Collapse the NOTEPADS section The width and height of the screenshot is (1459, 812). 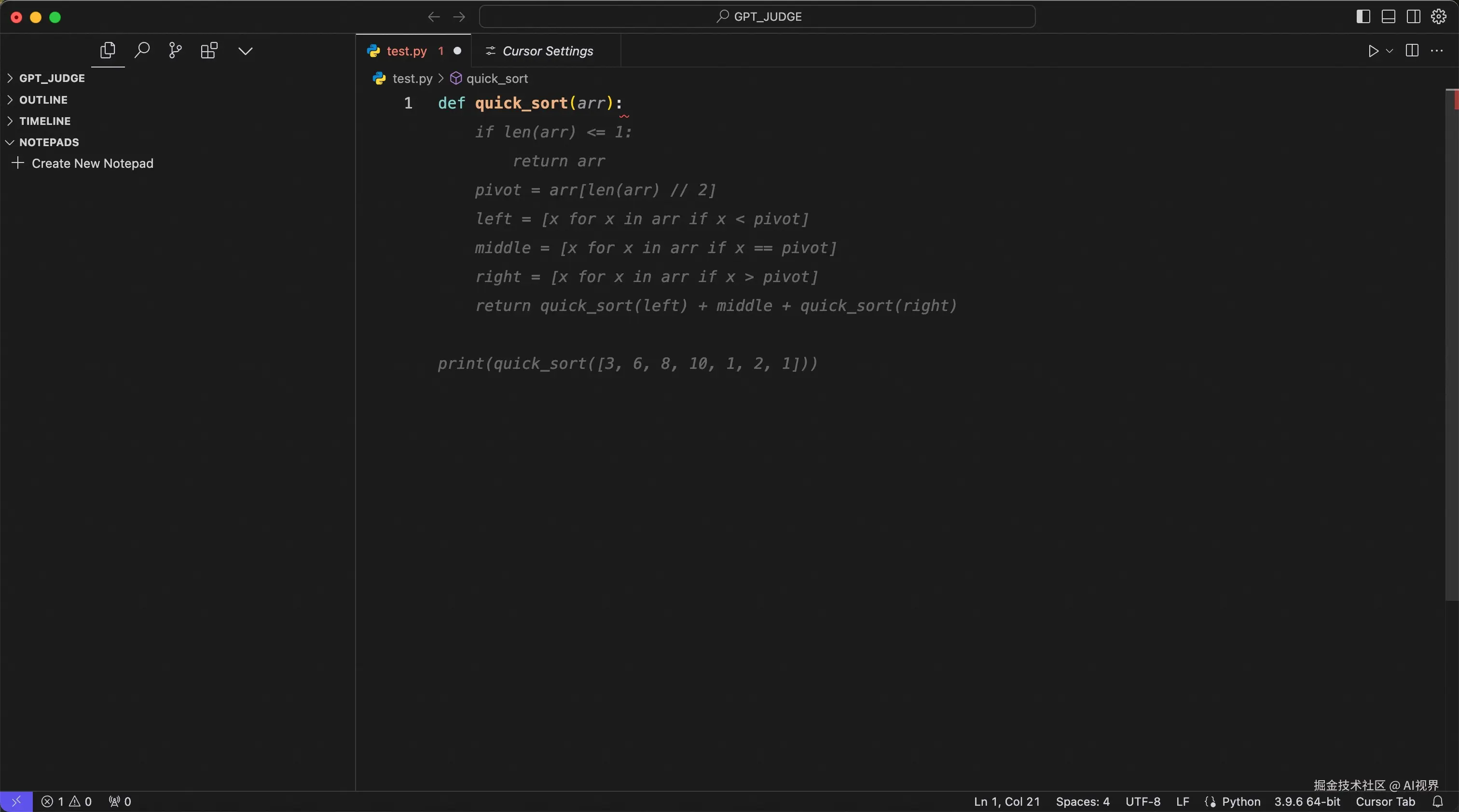(x=49, y=142)
